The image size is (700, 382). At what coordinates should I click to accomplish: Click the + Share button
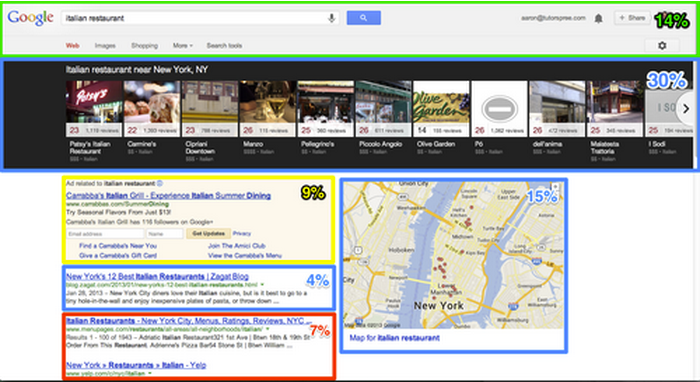coord(632,18)
